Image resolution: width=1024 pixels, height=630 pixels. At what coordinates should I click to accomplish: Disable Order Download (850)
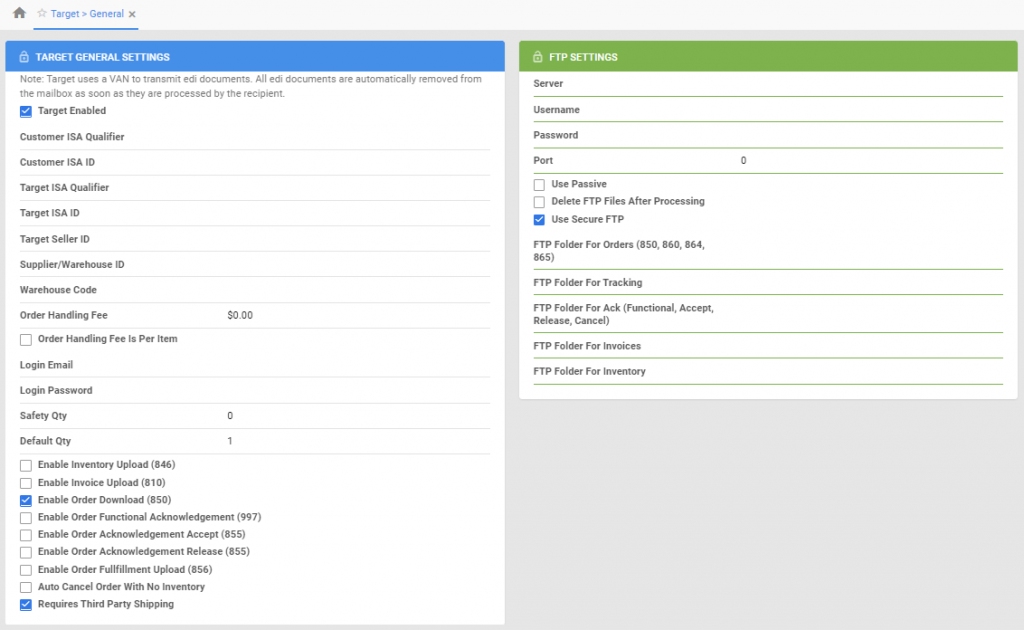[25, 500]
